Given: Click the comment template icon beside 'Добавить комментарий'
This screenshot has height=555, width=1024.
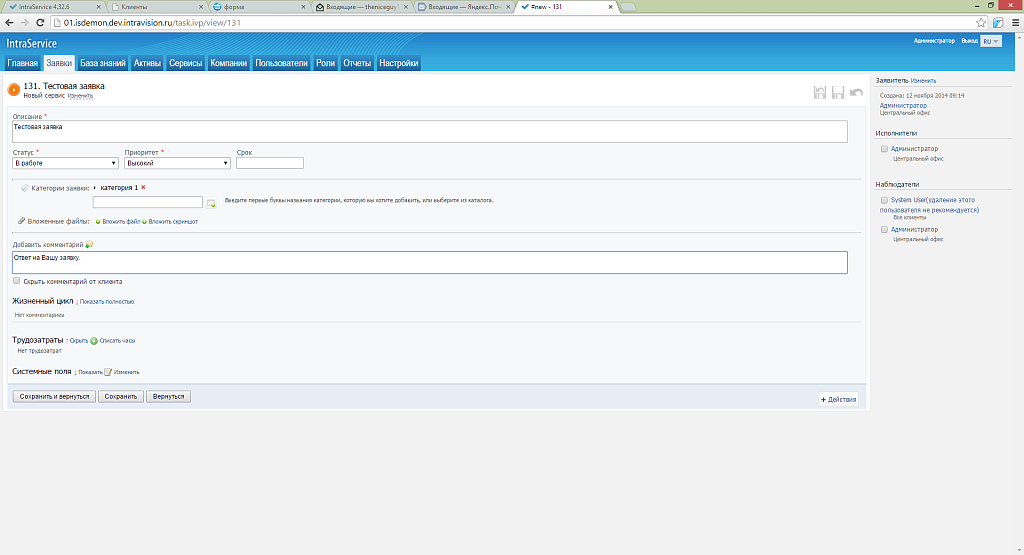Looking at the screenshot, I should pyautogui.click(x=89, y=245).
